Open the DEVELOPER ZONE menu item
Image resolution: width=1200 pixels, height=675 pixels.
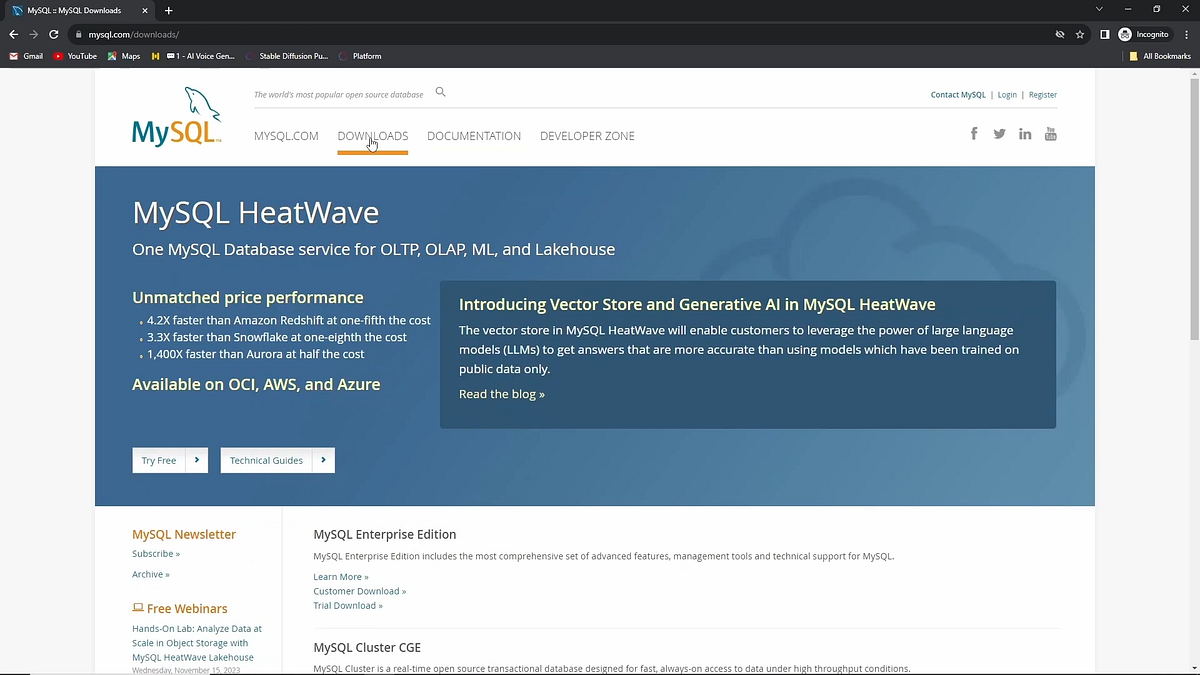click(x=587, y=135)
